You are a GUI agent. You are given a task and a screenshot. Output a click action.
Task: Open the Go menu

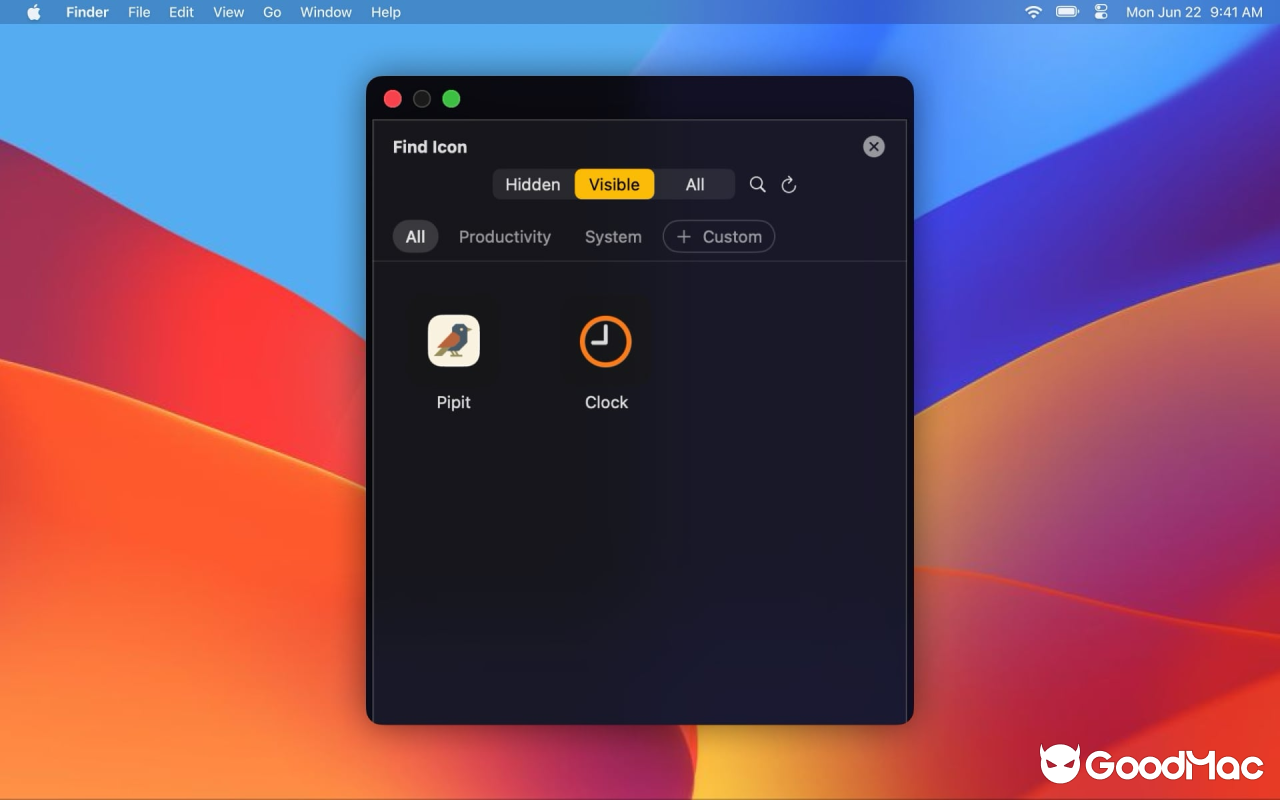[x=272, y=12]
